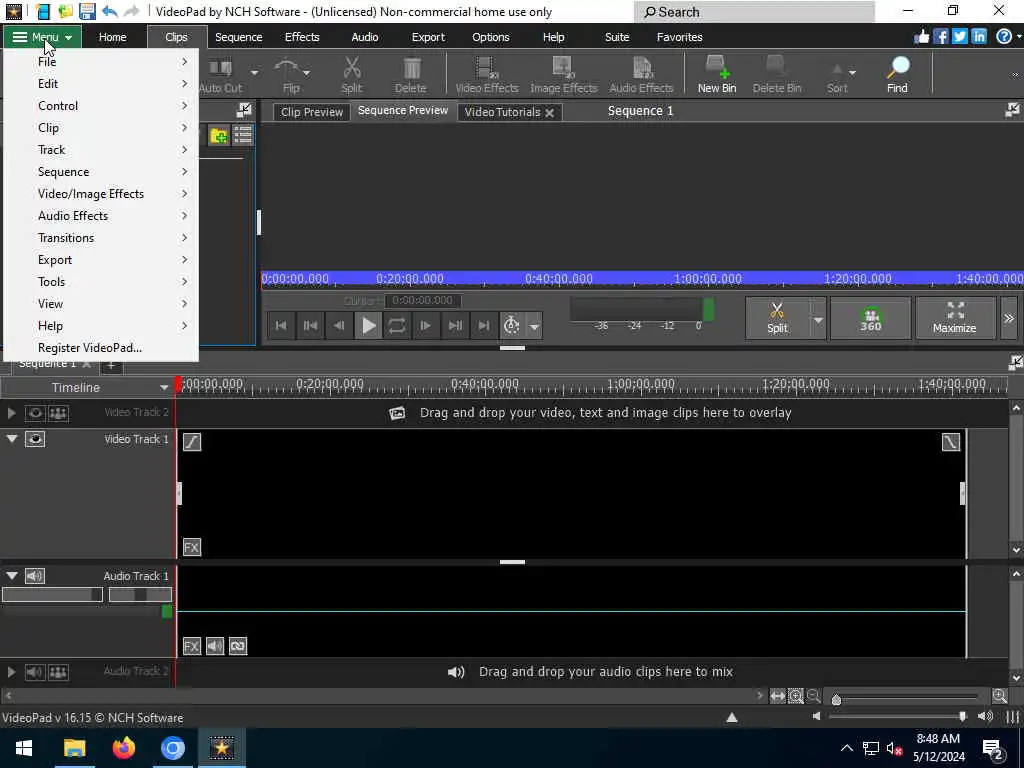This screenshot has height=768, width=1024.
Task: Click the Audio Track 1 FX icon
Action: click(191, 646)
